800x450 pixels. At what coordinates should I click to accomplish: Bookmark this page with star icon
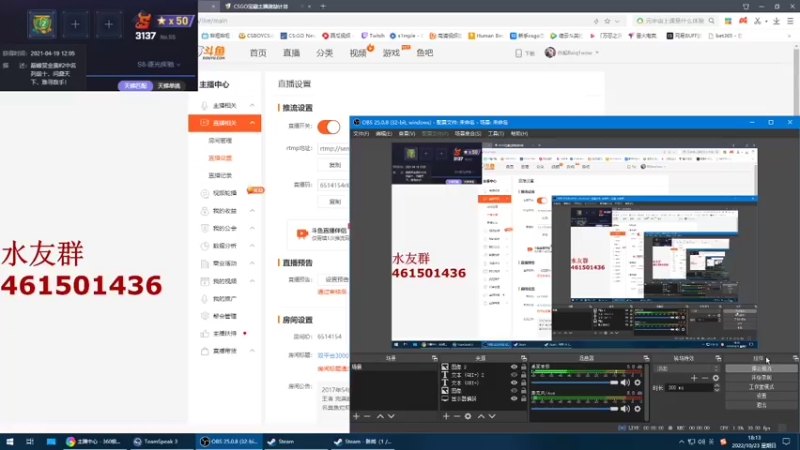[x=607, y=21]
